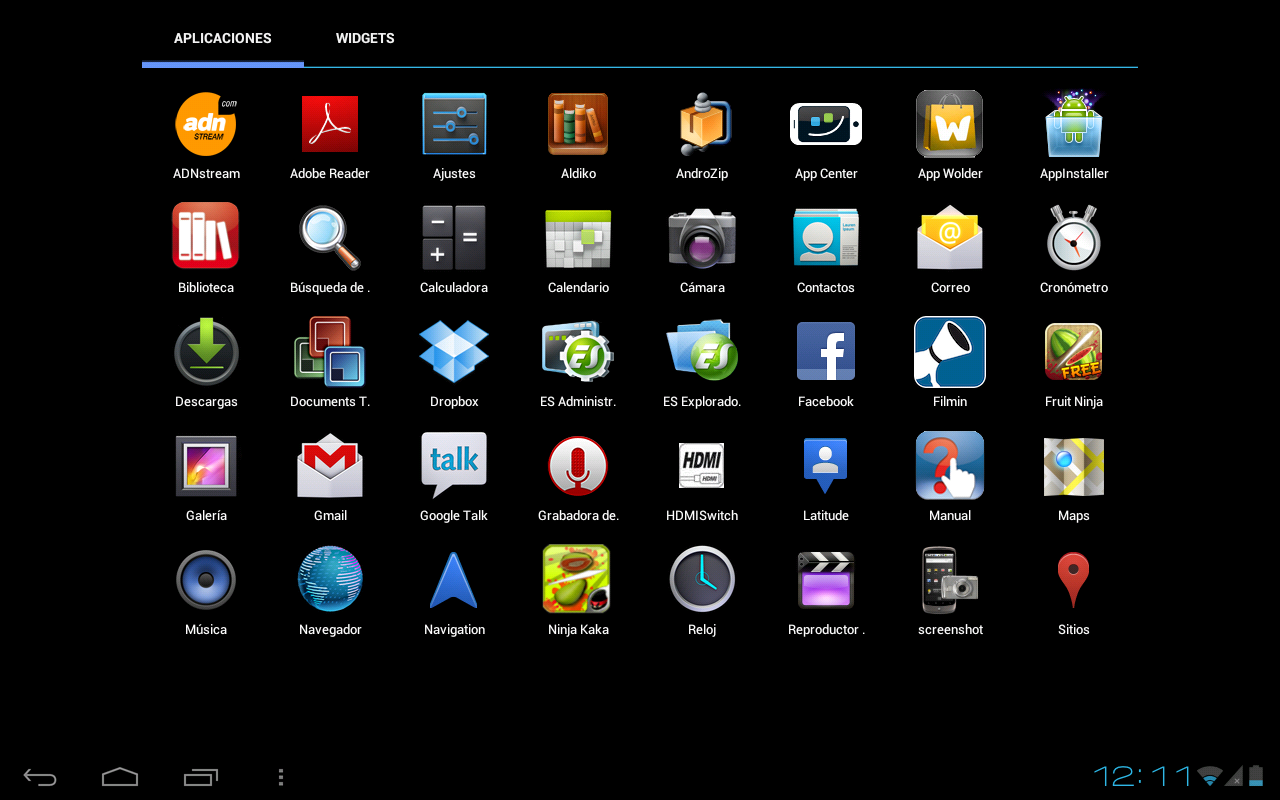Tap the Home navigation button
The height and width of the screenshot is (800, 1280).
[x=120, y=777]
